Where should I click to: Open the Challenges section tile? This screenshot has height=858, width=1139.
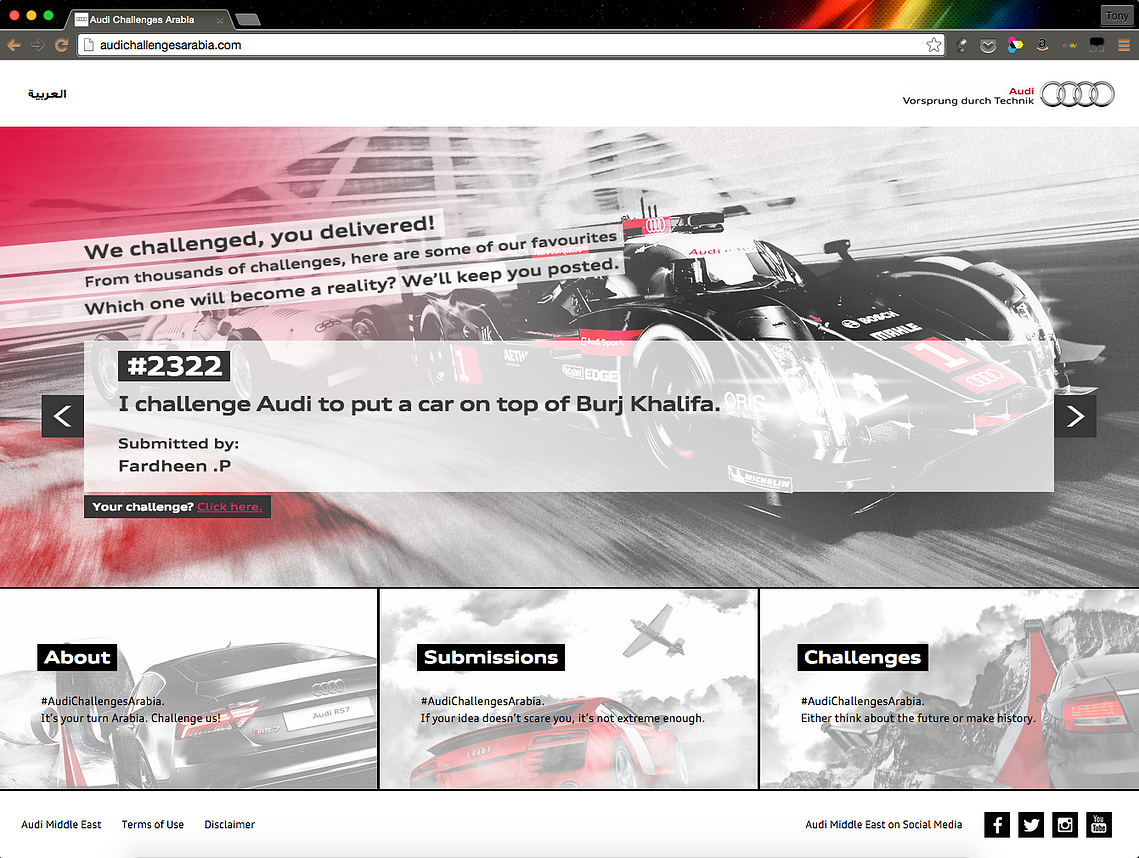click(949, 689)
